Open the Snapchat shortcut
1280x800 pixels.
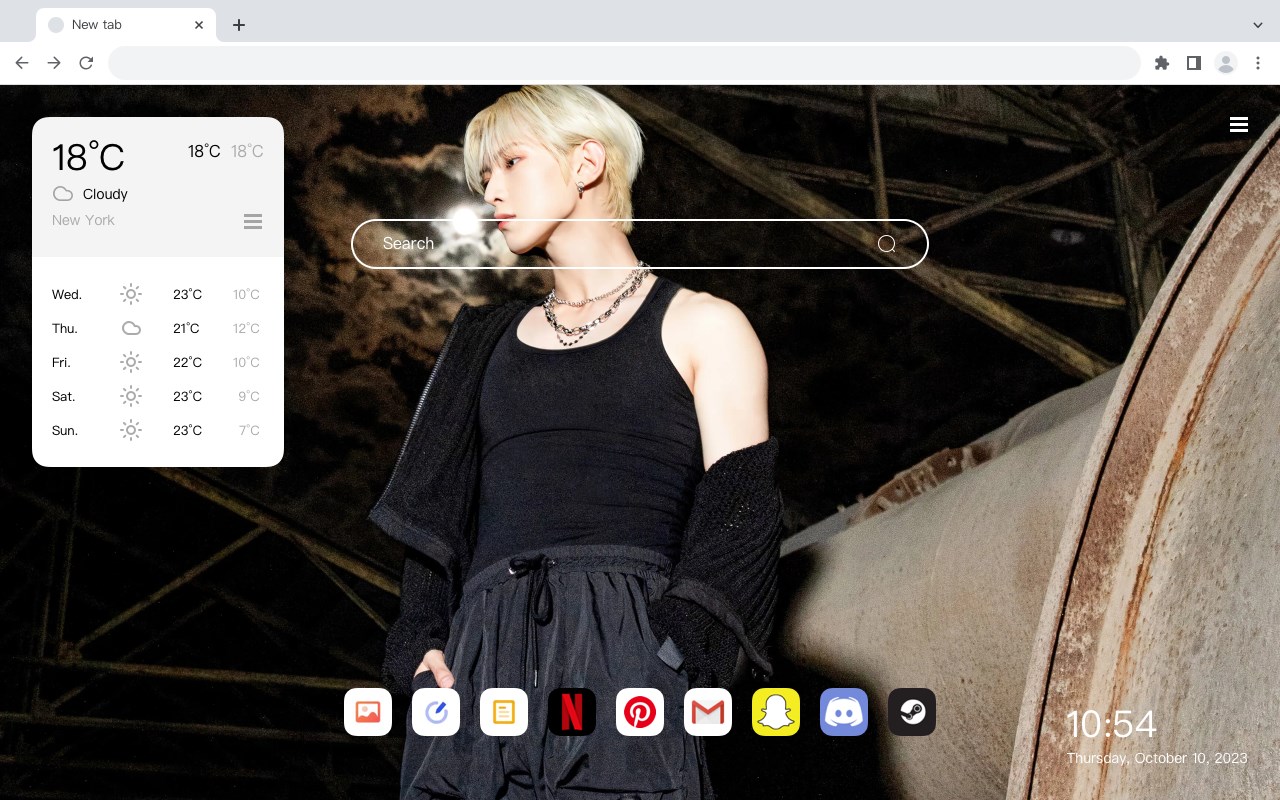(x=776, y=712)
